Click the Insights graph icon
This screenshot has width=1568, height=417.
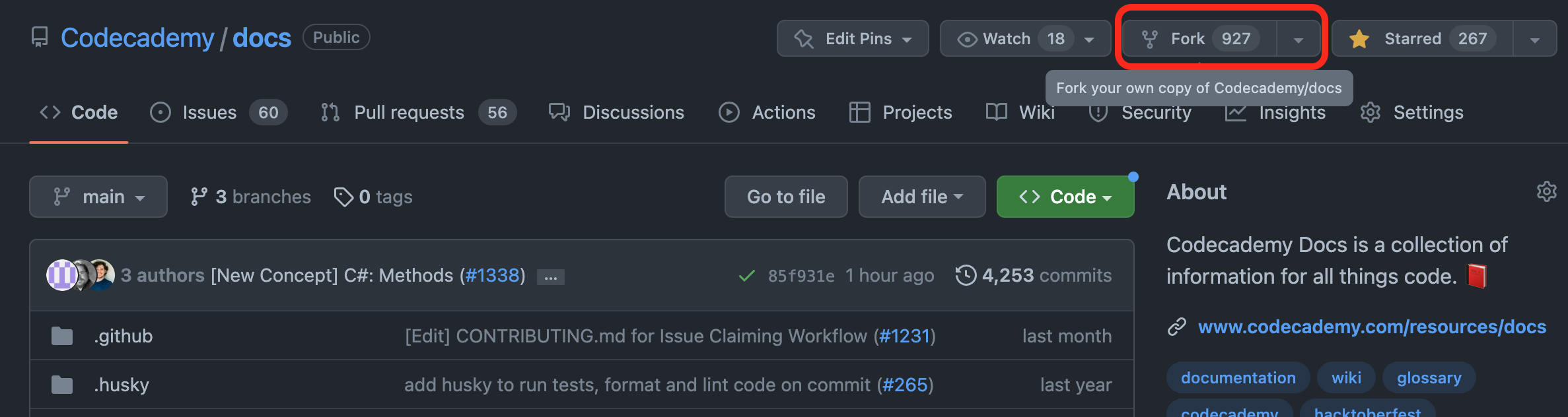click(x=1237, y=112)
